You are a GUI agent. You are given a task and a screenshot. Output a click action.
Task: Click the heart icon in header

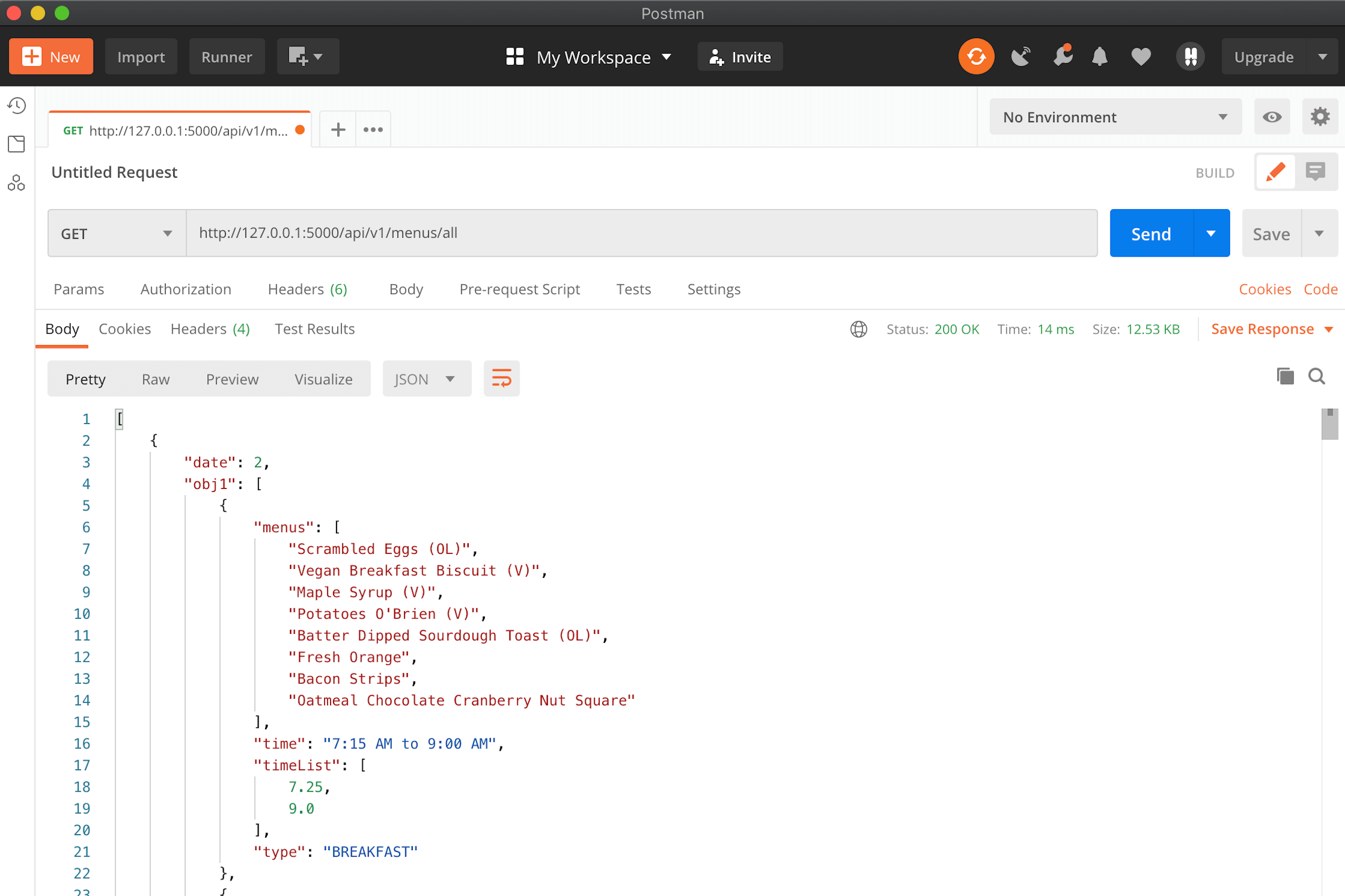[1141, 57]
